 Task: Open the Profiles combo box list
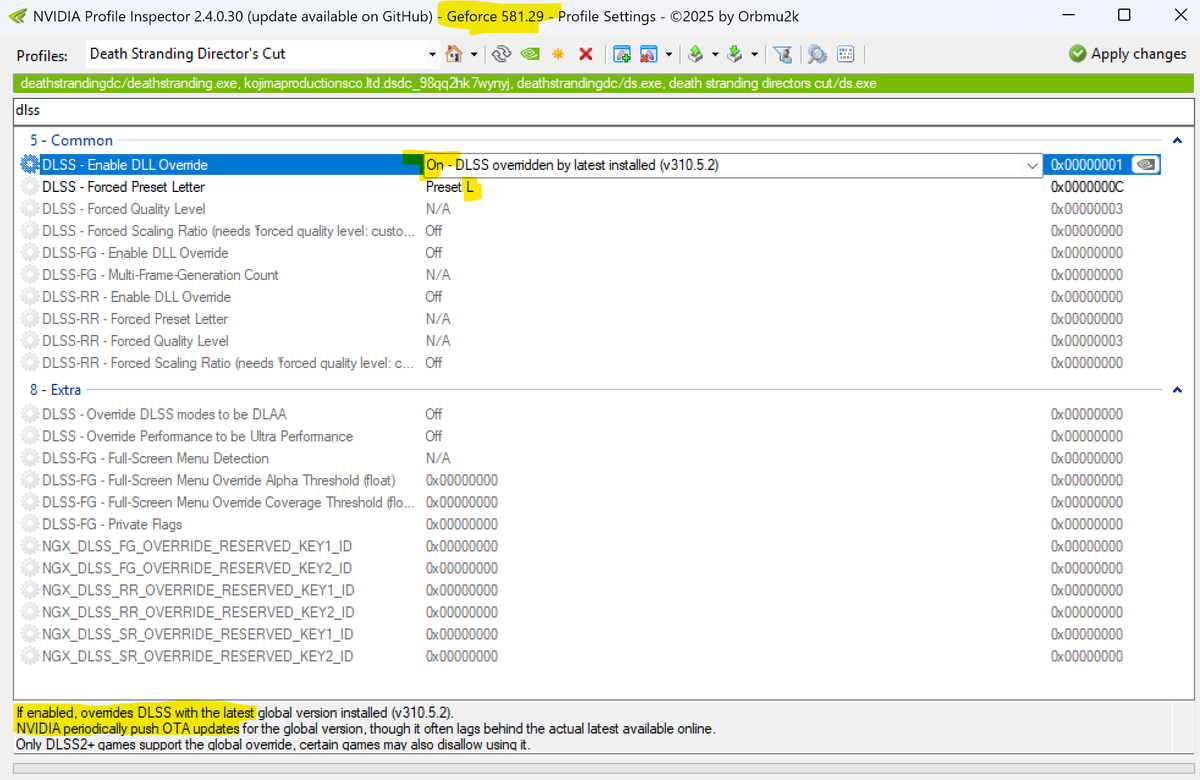433,54
